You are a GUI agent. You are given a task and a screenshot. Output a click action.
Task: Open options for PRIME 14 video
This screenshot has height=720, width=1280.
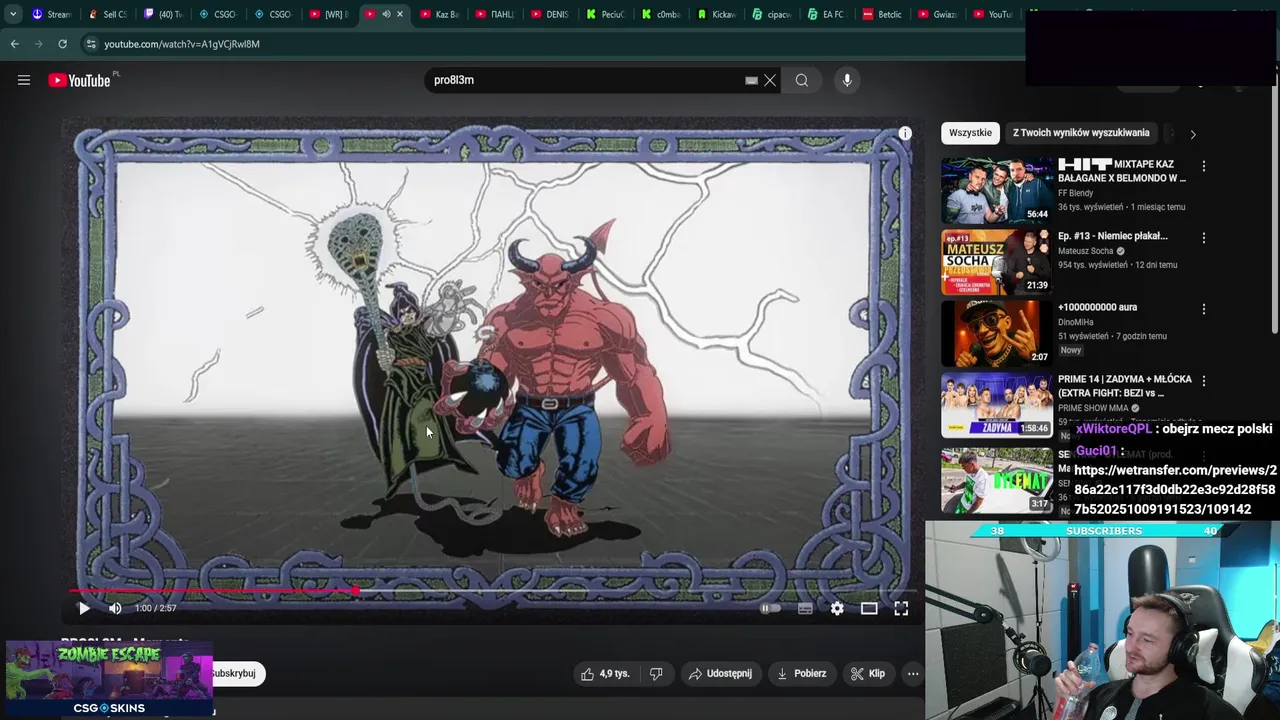(1204, 381)
